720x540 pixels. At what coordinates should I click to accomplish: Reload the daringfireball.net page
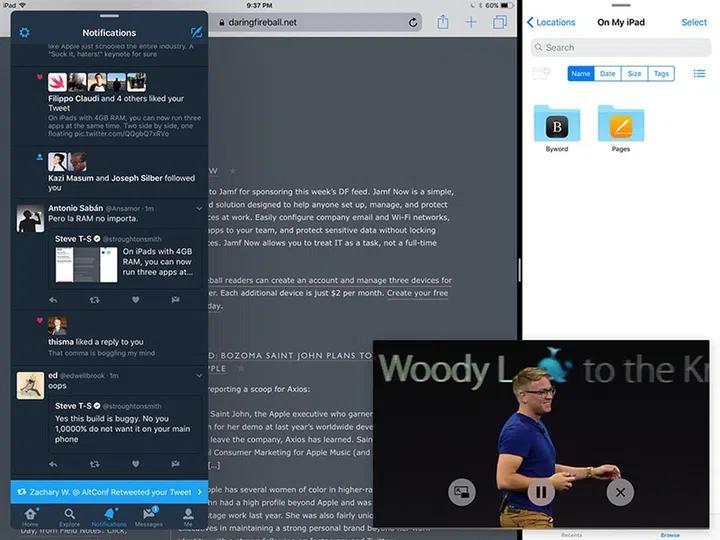(413, 22)
